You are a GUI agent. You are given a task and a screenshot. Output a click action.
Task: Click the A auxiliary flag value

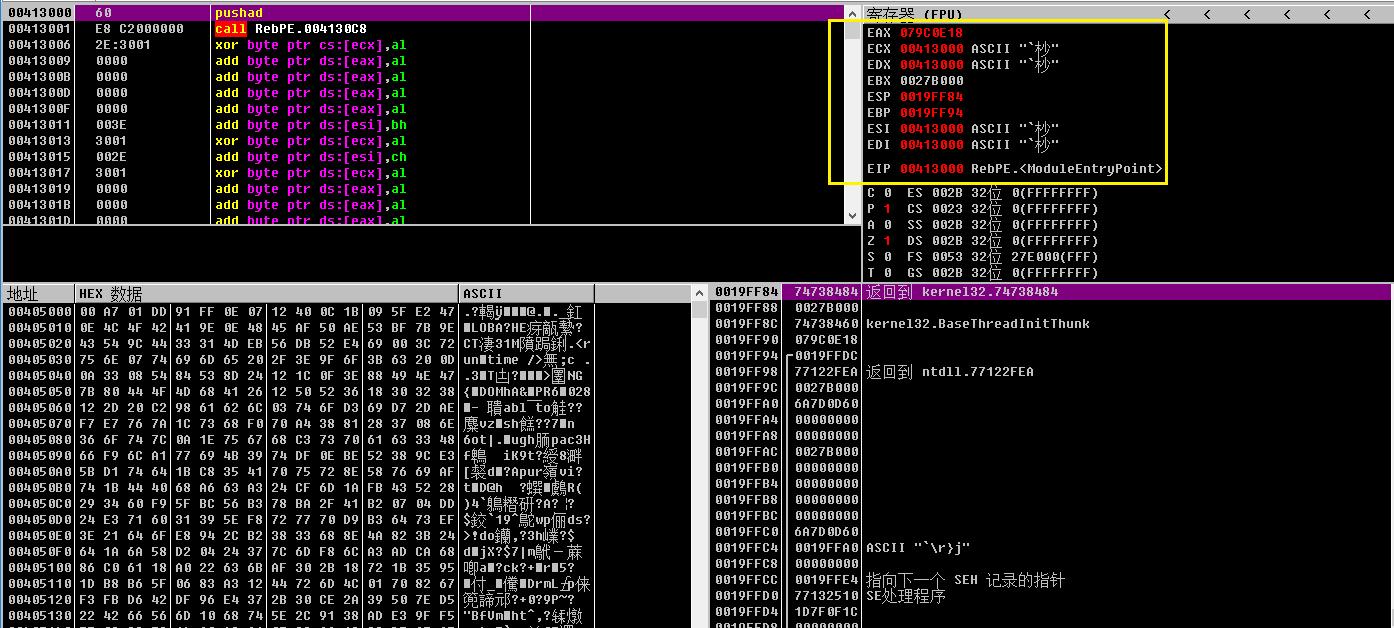887,225
